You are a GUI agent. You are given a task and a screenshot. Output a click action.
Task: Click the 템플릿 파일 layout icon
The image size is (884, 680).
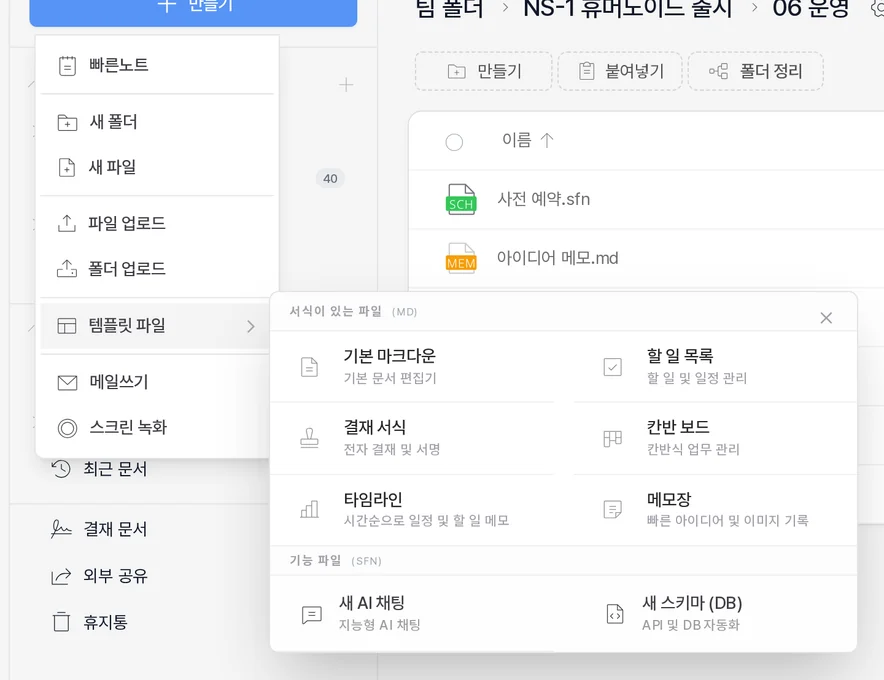pyautogui.click(x=67, y=326)
